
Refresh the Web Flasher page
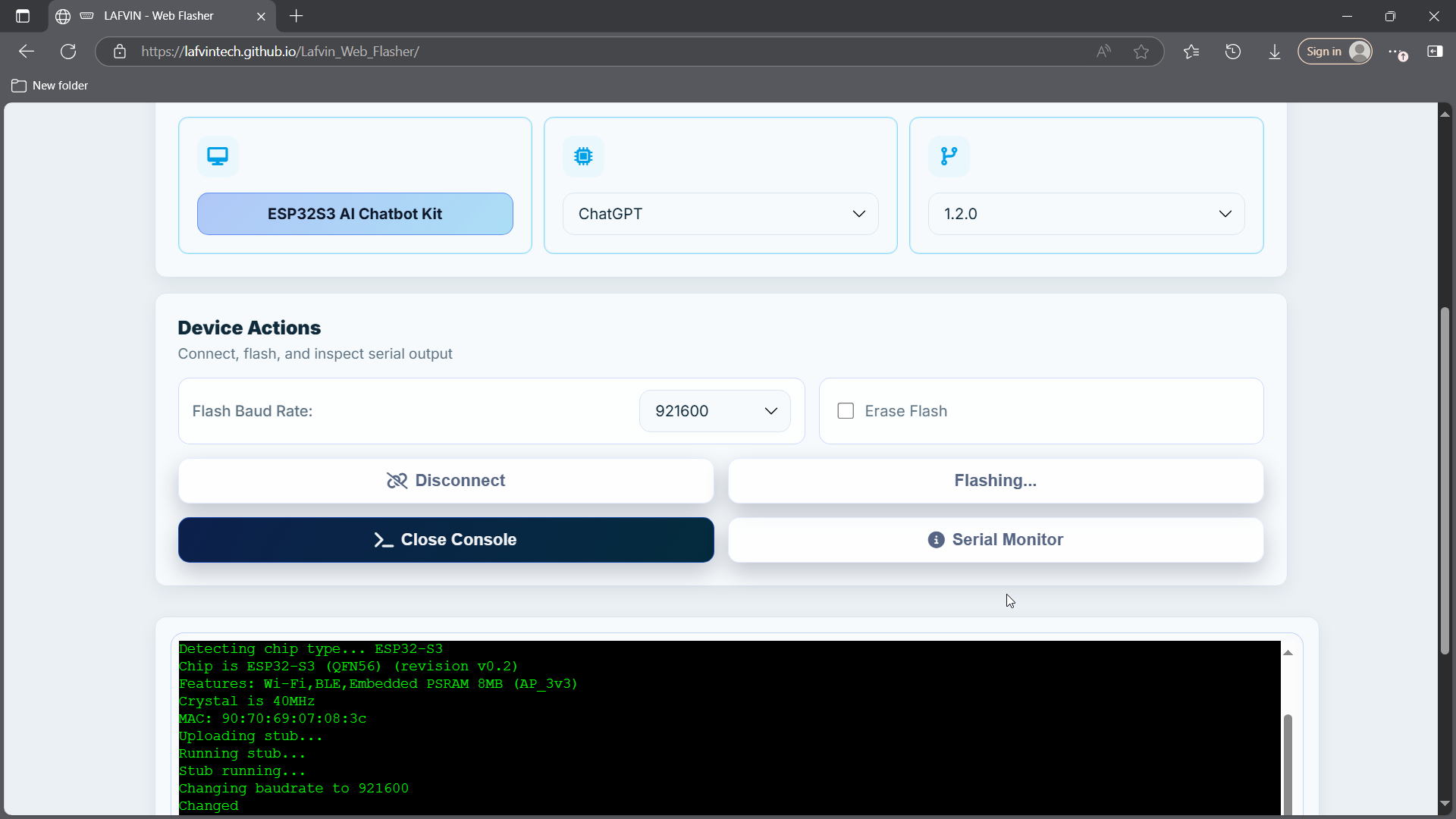[x=68, y=52]
